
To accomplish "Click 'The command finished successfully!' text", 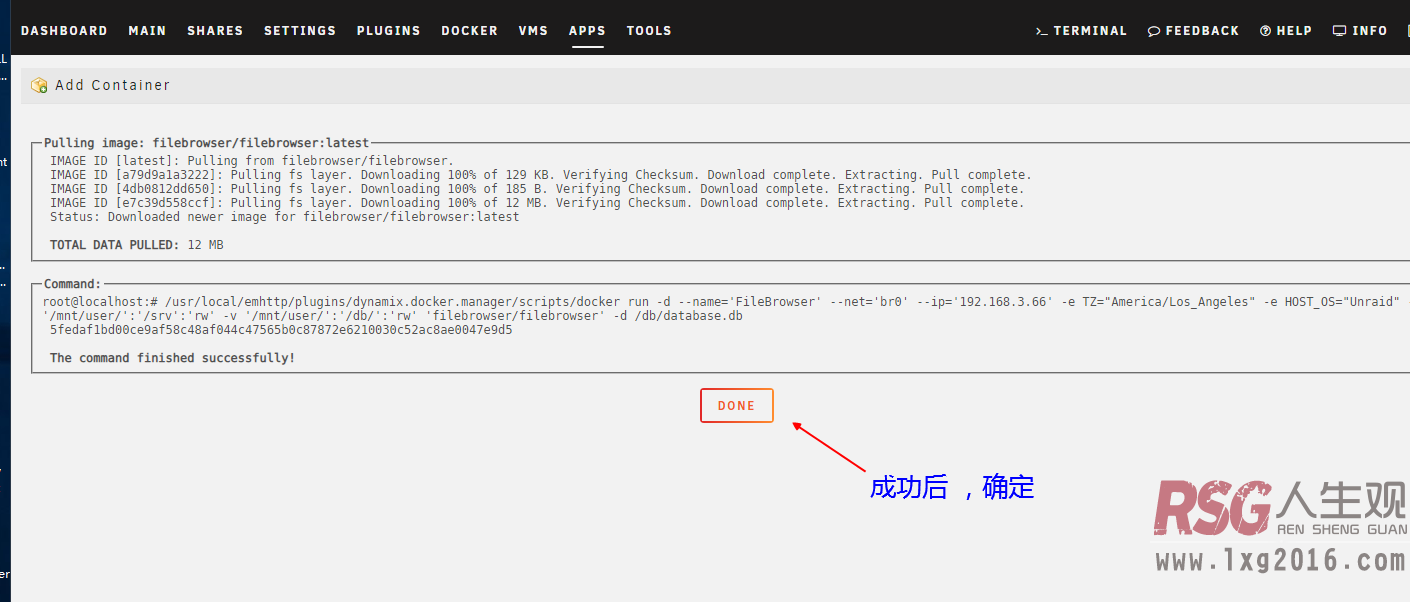I will click(173, 358).
